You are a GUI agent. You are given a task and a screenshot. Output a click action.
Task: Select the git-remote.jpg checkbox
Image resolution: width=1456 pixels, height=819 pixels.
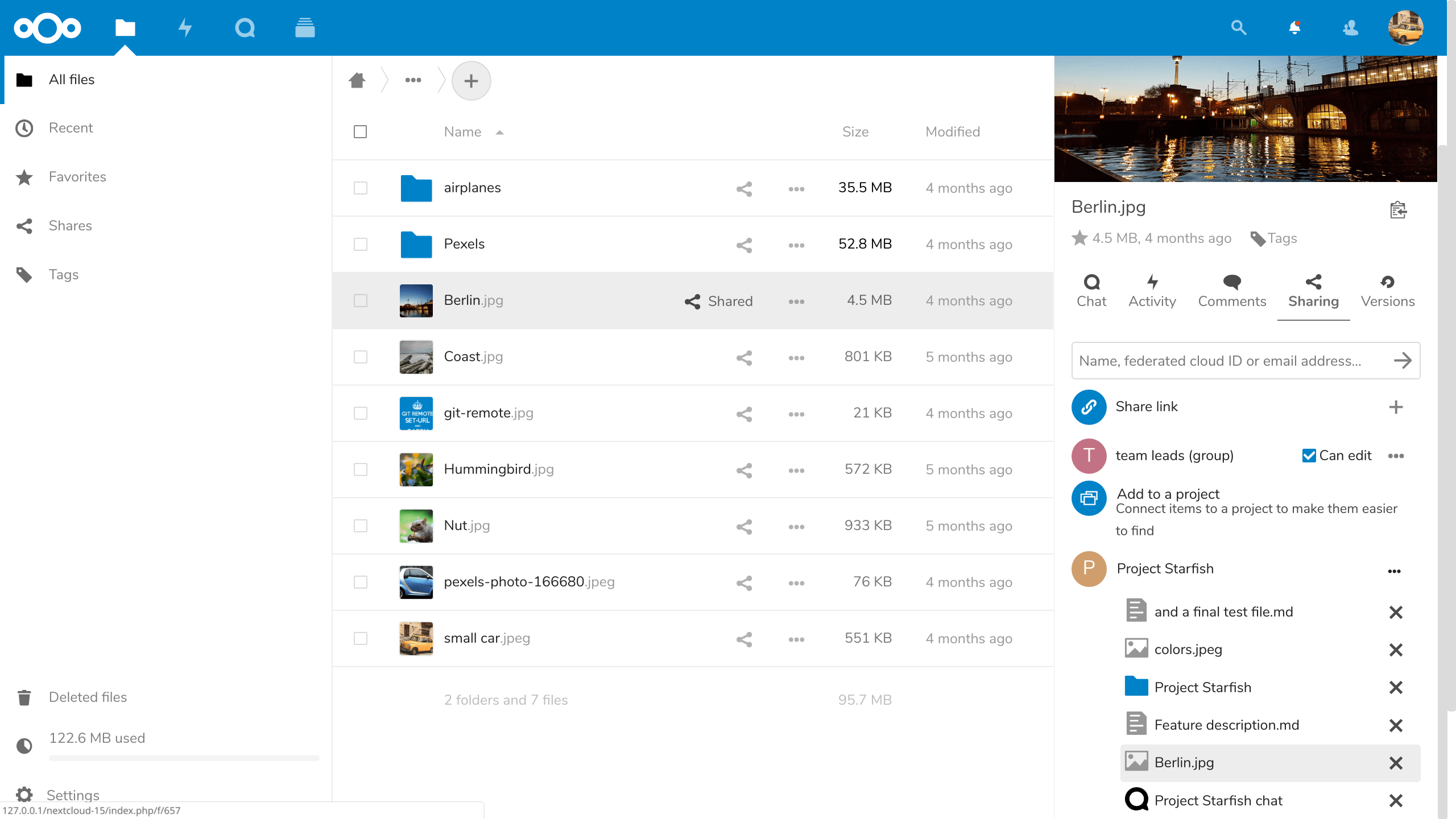[x=361, y=413]
